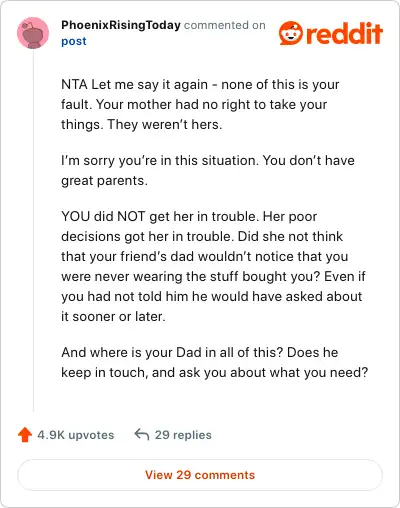400x508 pixels.
Task: Click the paragraph beginning "YOU did NOT get her"
Action: click(x=213, y=266)
